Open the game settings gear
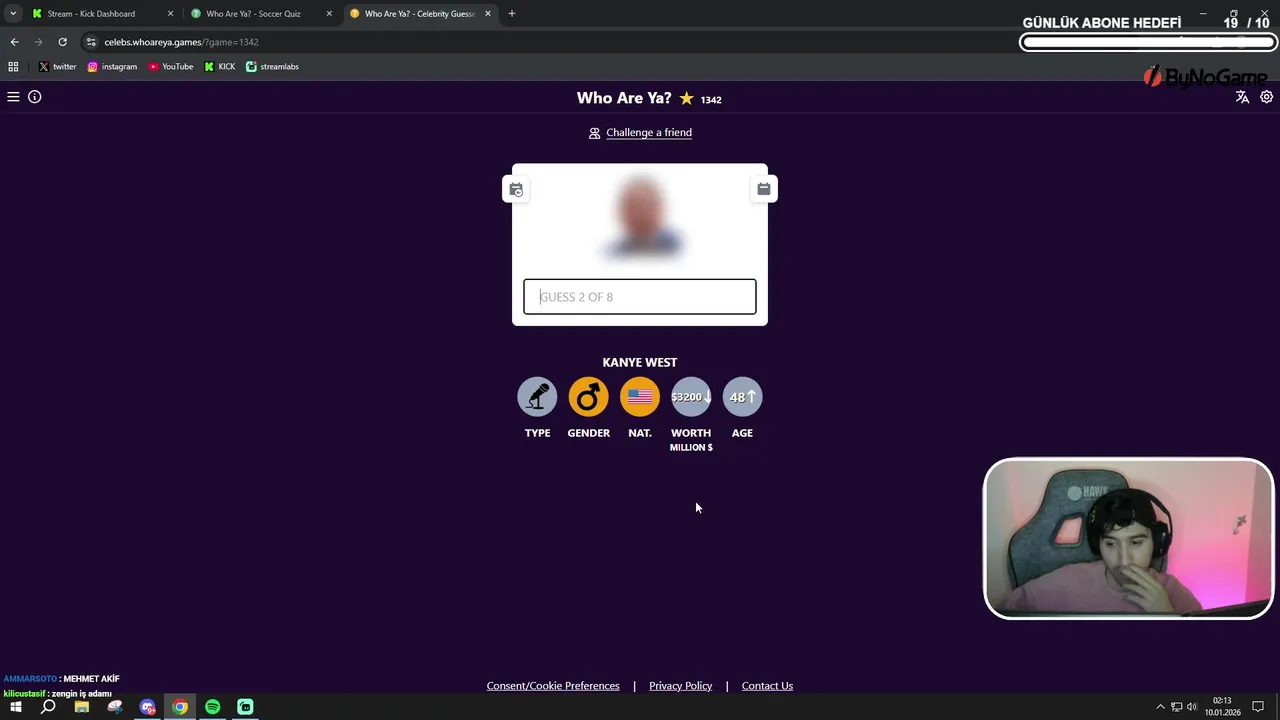 point(1266,97)
